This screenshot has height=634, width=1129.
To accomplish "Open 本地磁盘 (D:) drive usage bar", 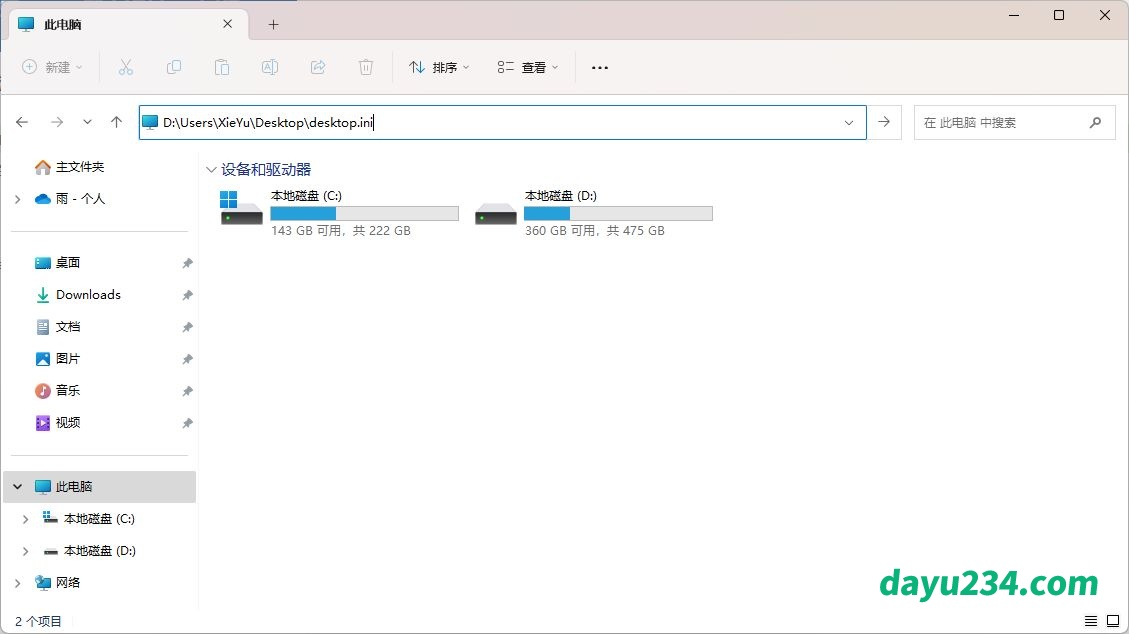I will 618,213.
